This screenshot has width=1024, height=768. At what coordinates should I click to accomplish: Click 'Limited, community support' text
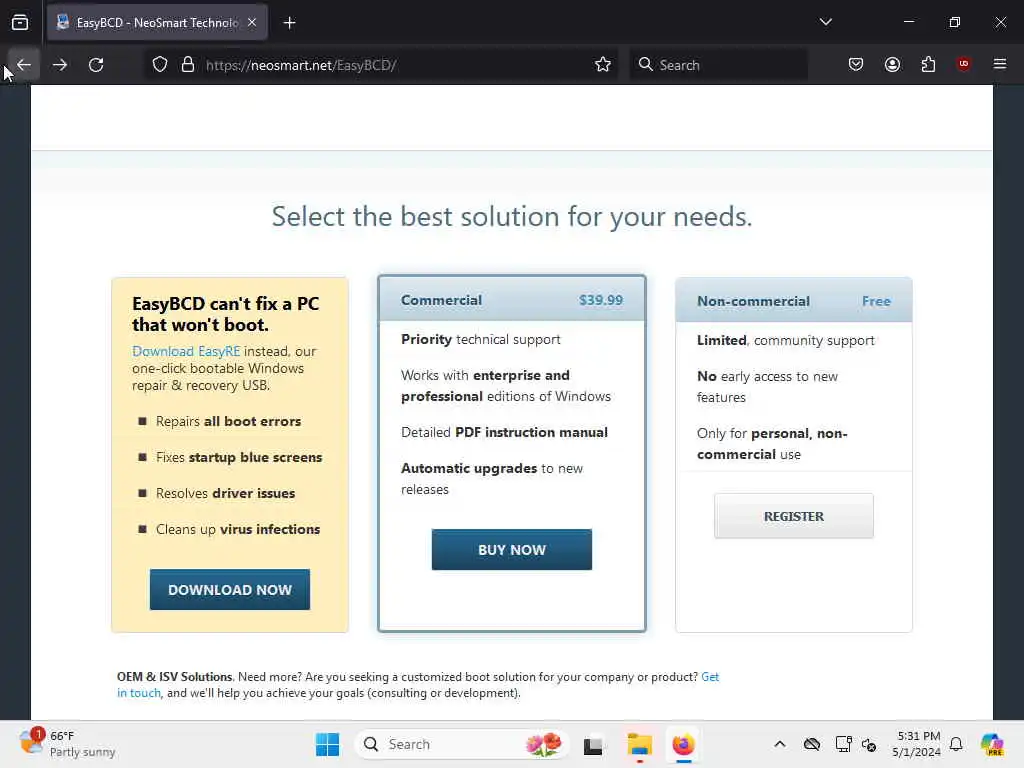[785, 340]
